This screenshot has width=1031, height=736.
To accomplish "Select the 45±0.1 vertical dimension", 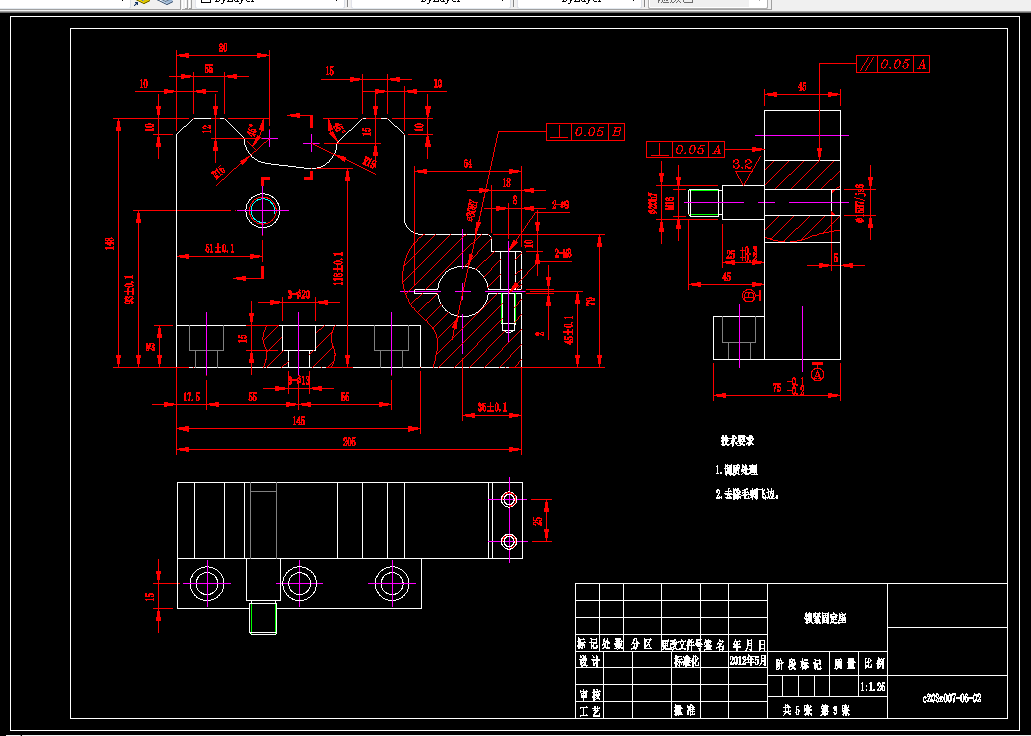I will [569, 330].
